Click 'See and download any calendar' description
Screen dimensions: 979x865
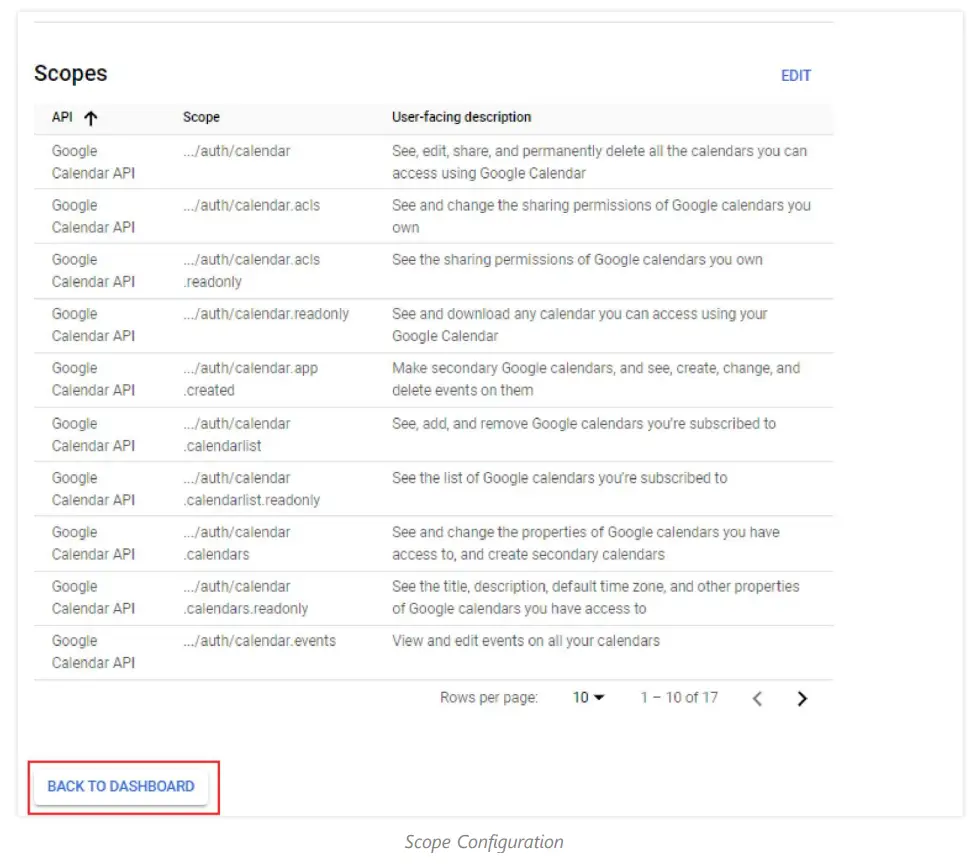point(579,325)
